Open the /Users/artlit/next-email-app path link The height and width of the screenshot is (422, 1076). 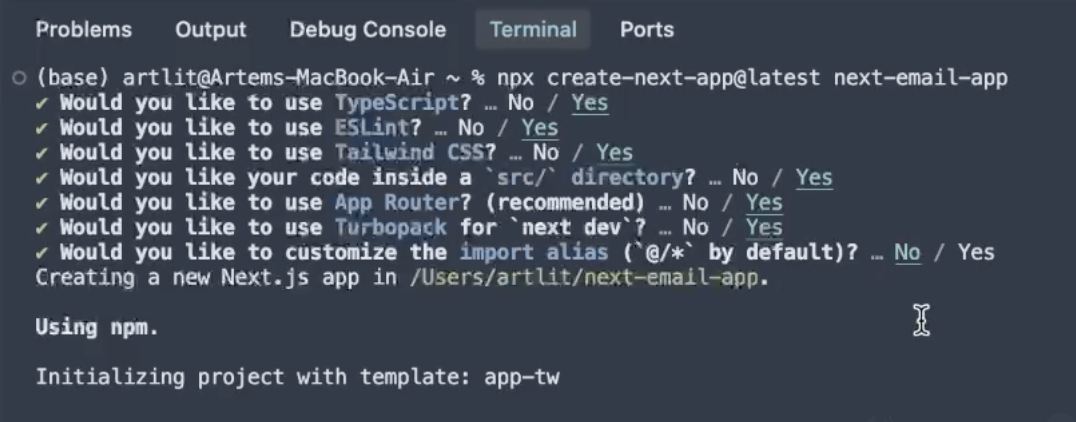(x=589, y=278)
